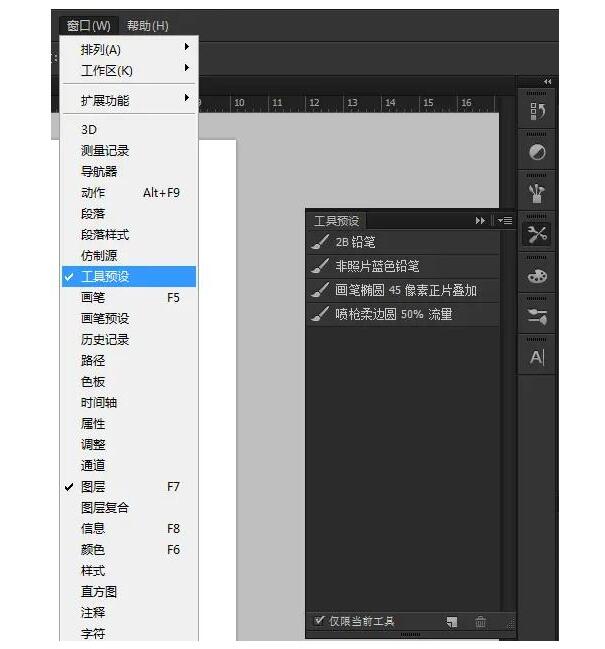The image size is (605, 649).
Task: Select the 2B 铅笔 preset
Action: point(403,242)
